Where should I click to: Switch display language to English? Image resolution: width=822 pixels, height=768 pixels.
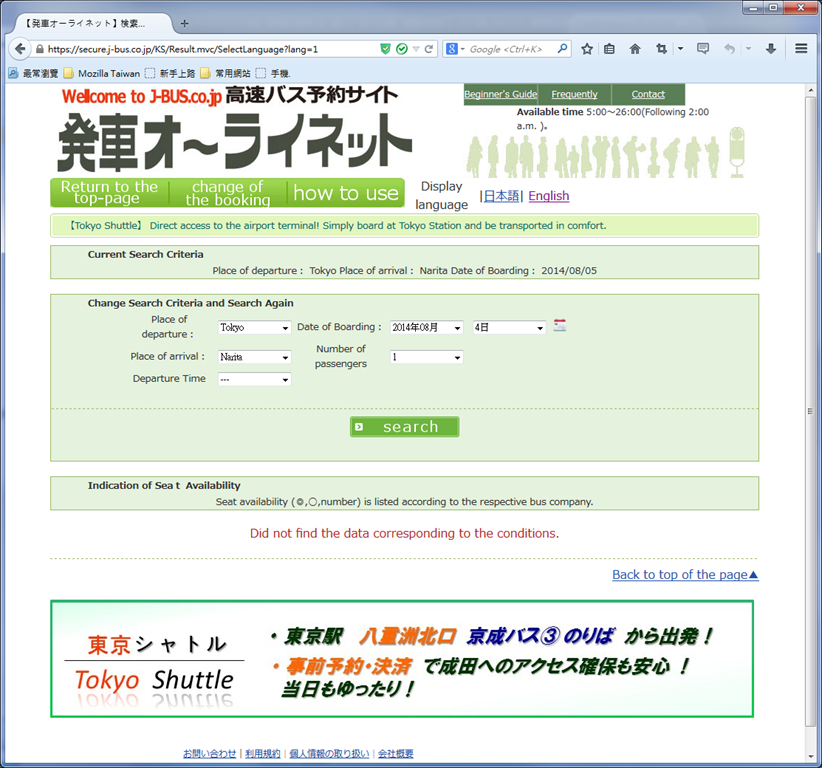(x=548, y=196)
